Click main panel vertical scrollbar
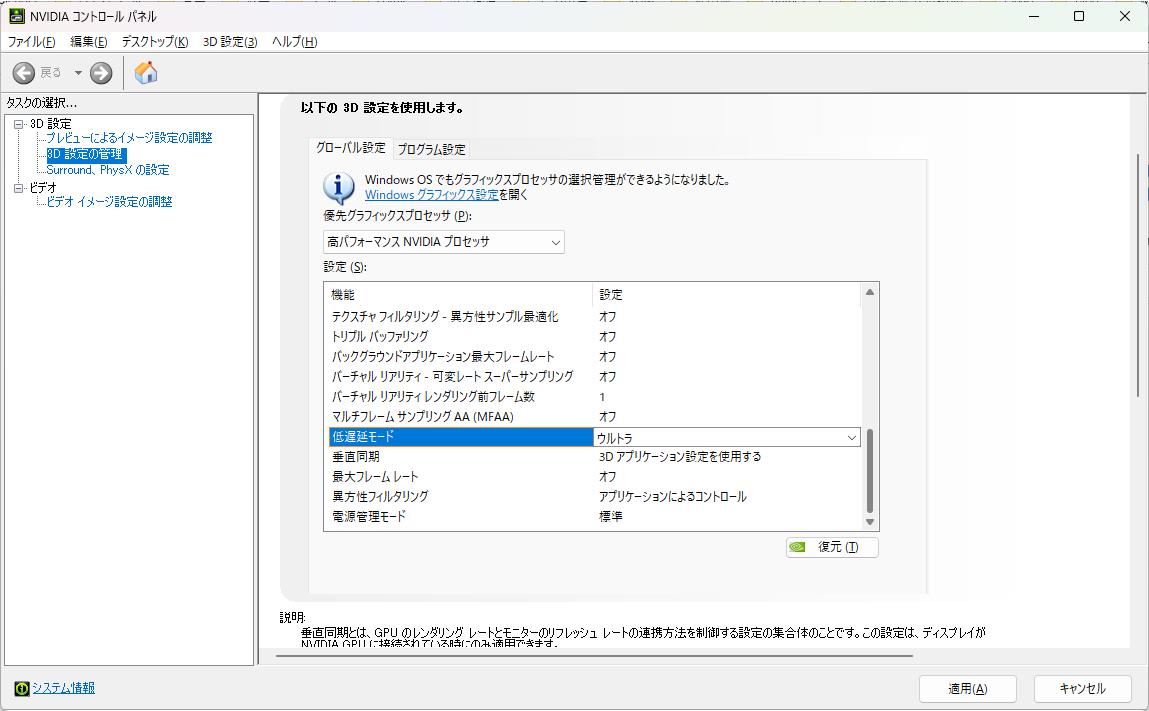1149x711 pixels. pos(1138,275)
